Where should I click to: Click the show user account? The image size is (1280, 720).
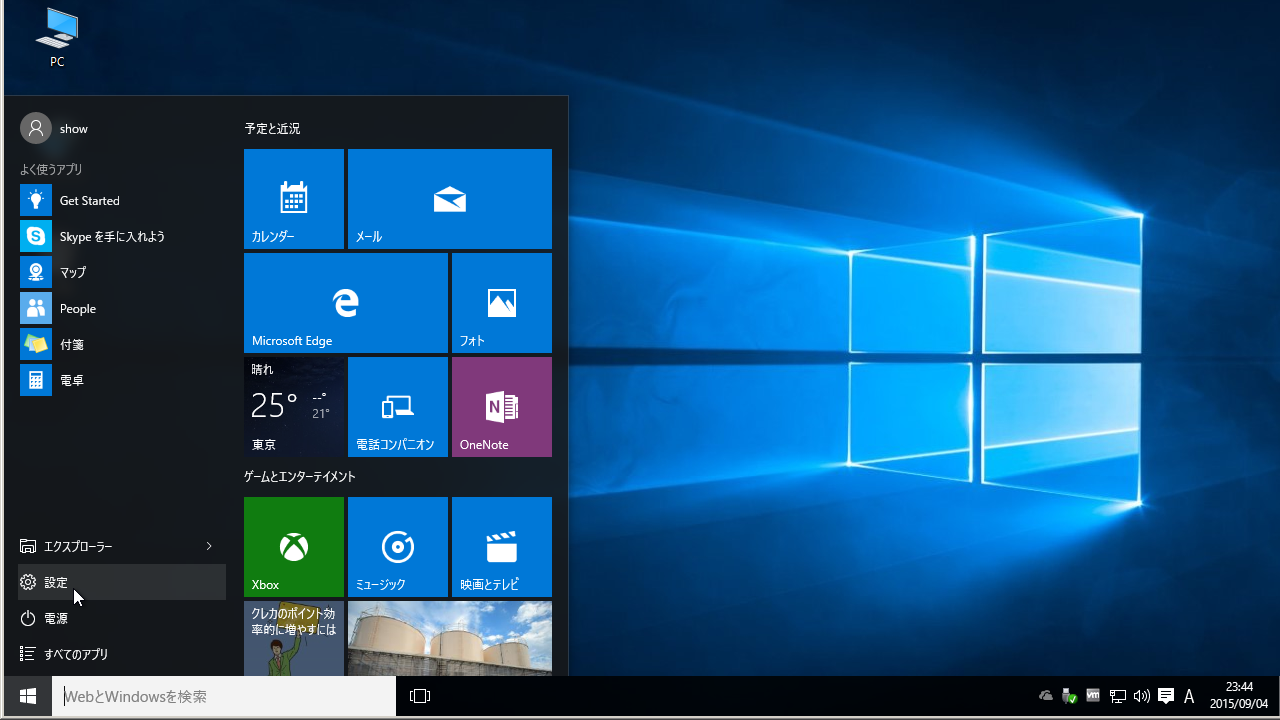[55, 128]
